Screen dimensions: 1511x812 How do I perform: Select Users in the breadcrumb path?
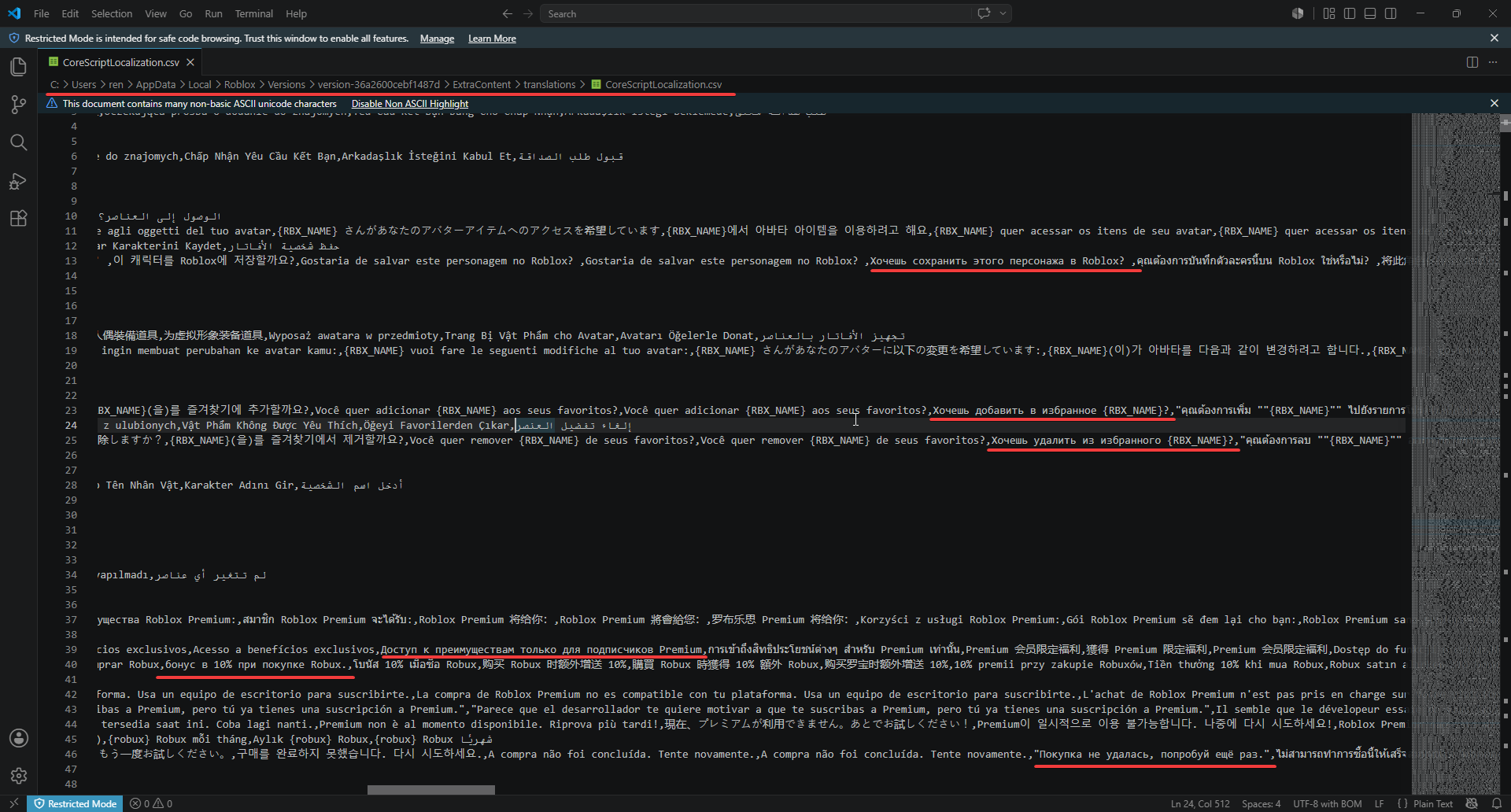tap(83, 84)
